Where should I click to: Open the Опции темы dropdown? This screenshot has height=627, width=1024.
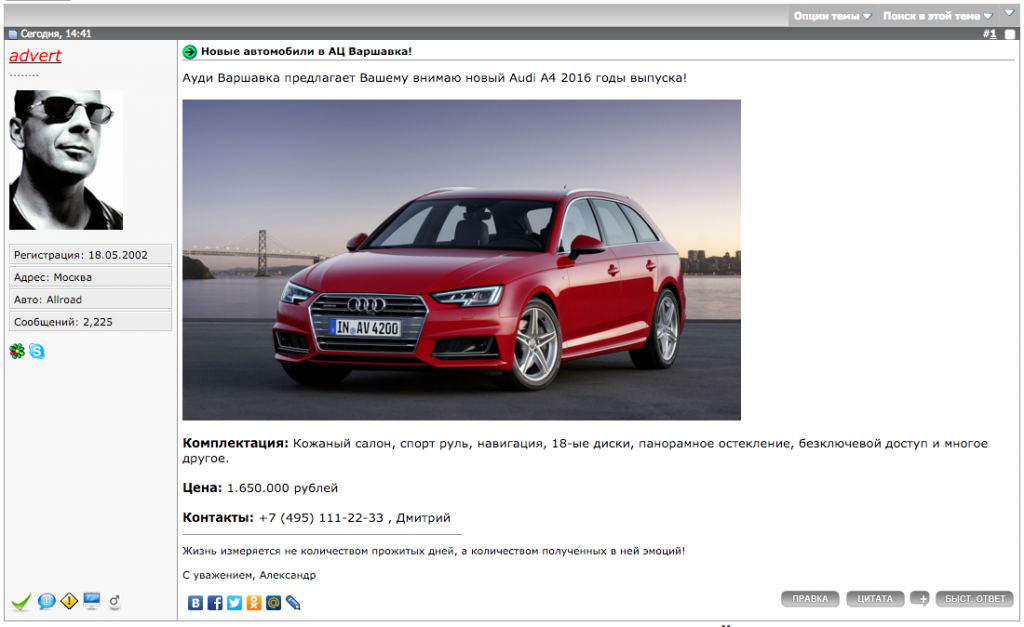click(x=832, y=16)
